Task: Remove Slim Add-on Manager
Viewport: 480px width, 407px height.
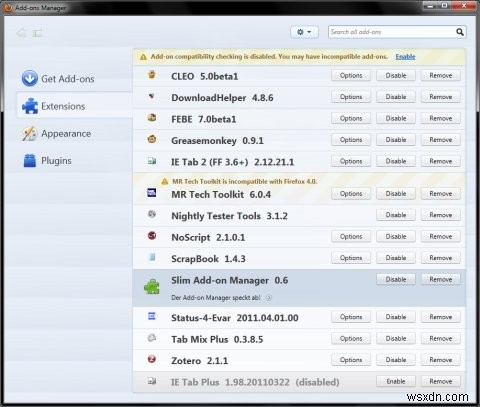Action: [440, 279]
